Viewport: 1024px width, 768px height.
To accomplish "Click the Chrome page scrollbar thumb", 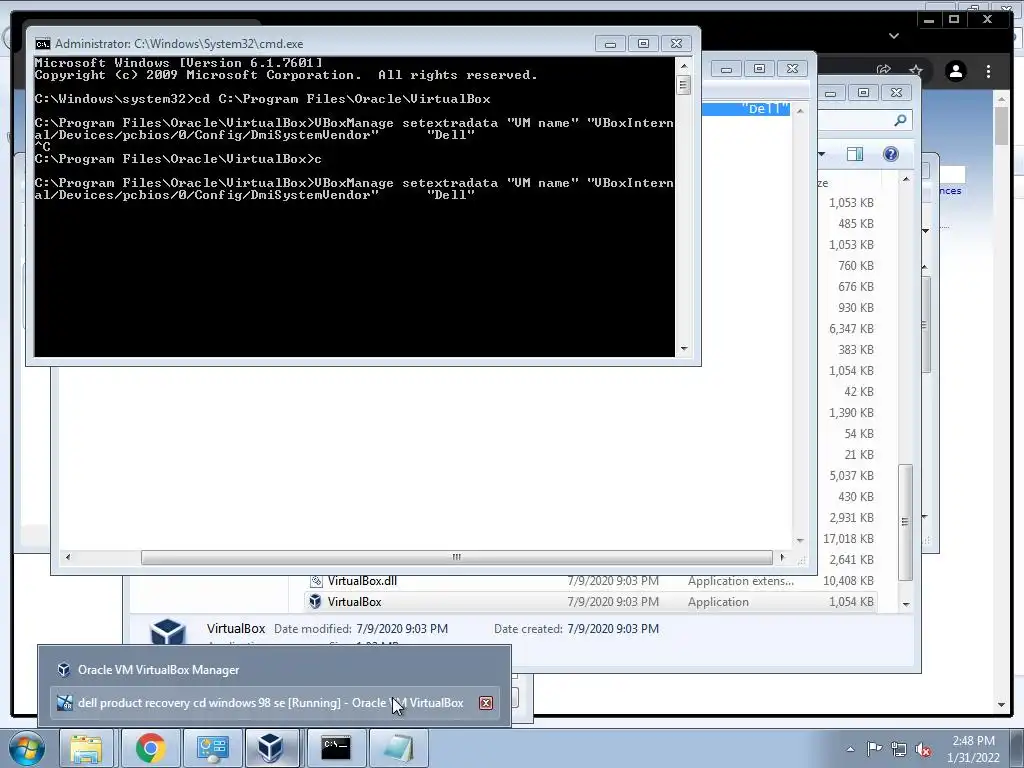I will (x=1002, y=125).
